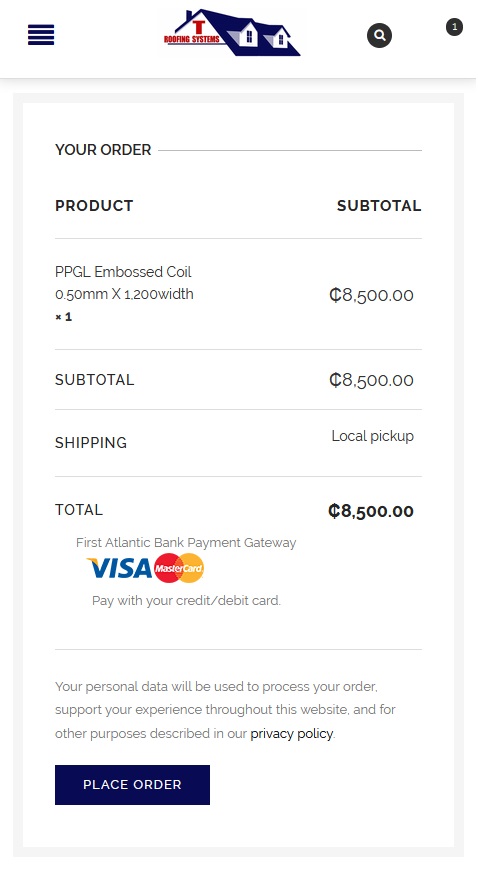Open the hamburger navigation menu
This screenshot has width=478, height=879.
coord(41,35)
